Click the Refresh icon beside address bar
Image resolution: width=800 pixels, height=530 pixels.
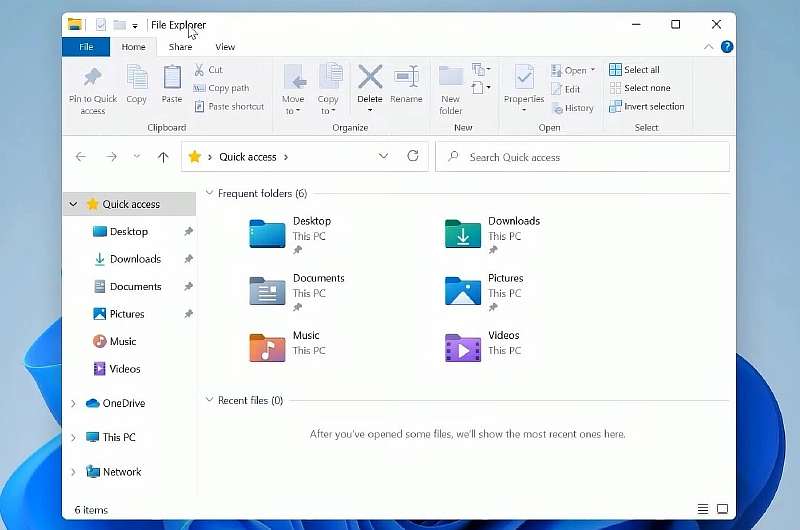pos(413,157)
